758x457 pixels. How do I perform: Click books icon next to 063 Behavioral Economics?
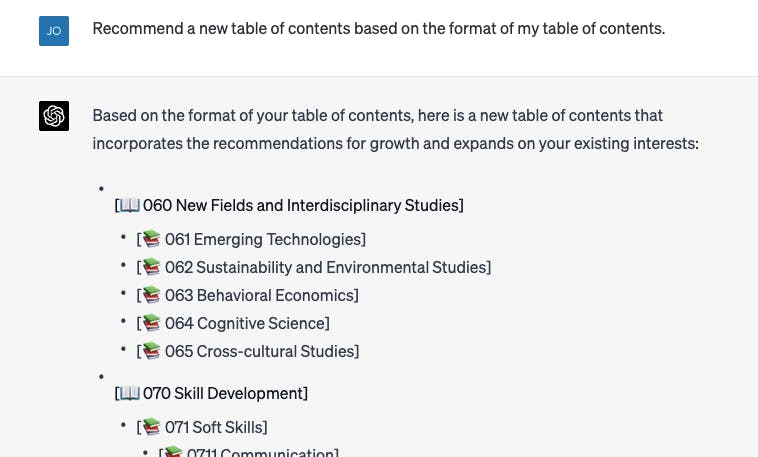[x=152, y=295]
